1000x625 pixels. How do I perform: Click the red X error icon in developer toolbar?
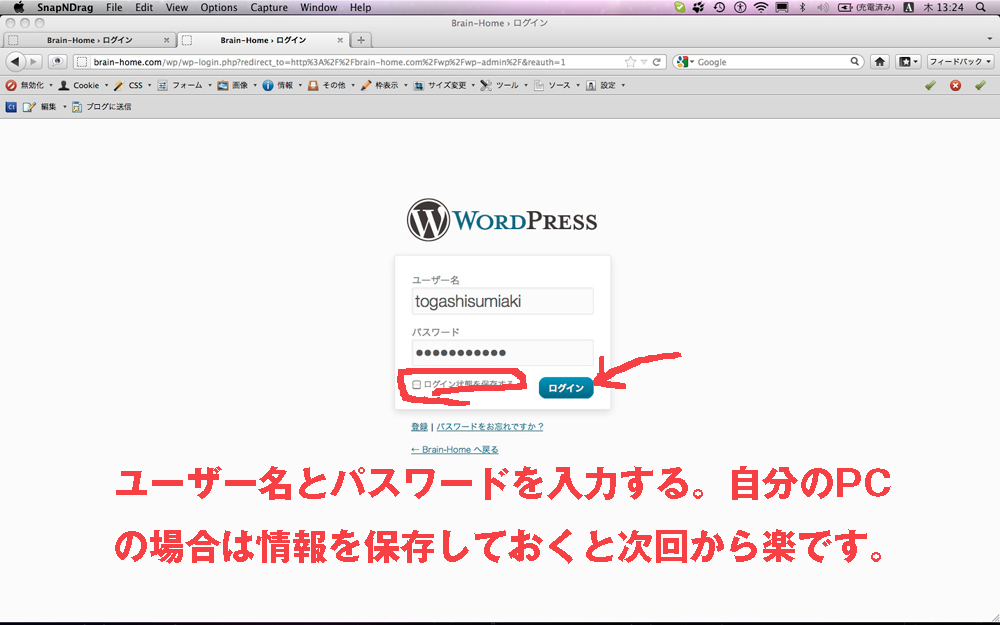(x=955, y=85)
